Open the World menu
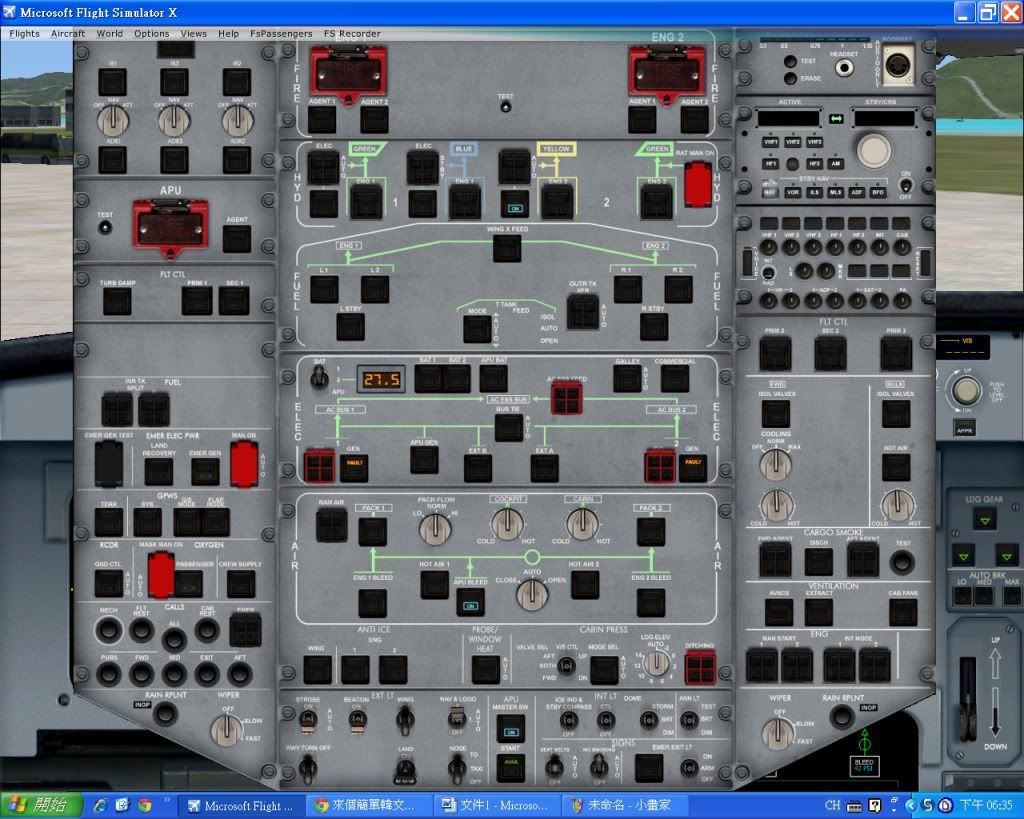The width and height of the screenshot is (1024, 819). coord(110,33)
